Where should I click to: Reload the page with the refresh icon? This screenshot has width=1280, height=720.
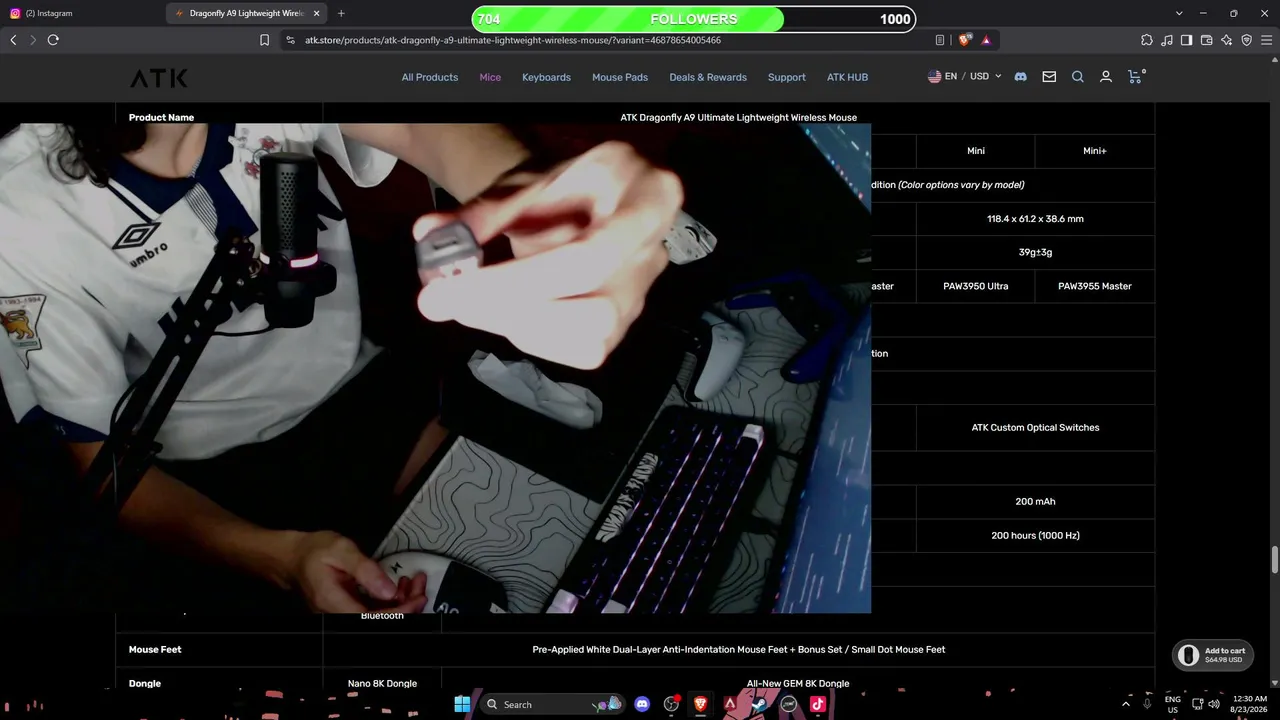click(53, 40)
